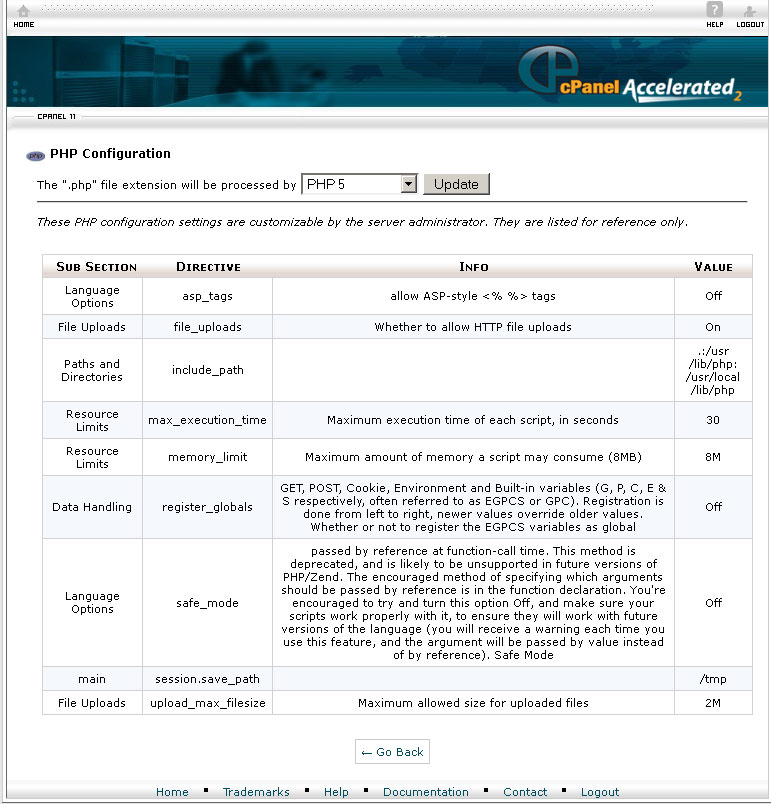Select the register_globals directive cell
The width and height of the screenshot is (771, 804).
(207, 507)
